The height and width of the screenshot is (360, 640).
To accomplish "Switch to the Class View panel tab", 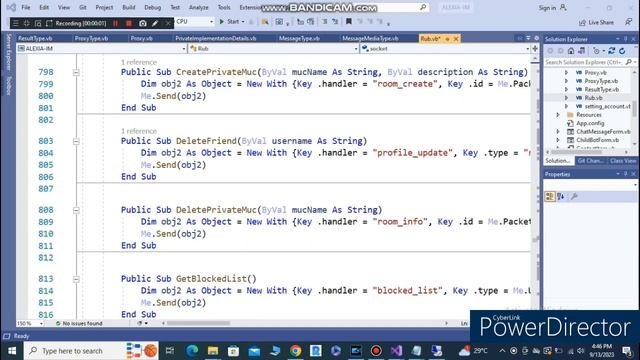I will [x=622, y=161].
